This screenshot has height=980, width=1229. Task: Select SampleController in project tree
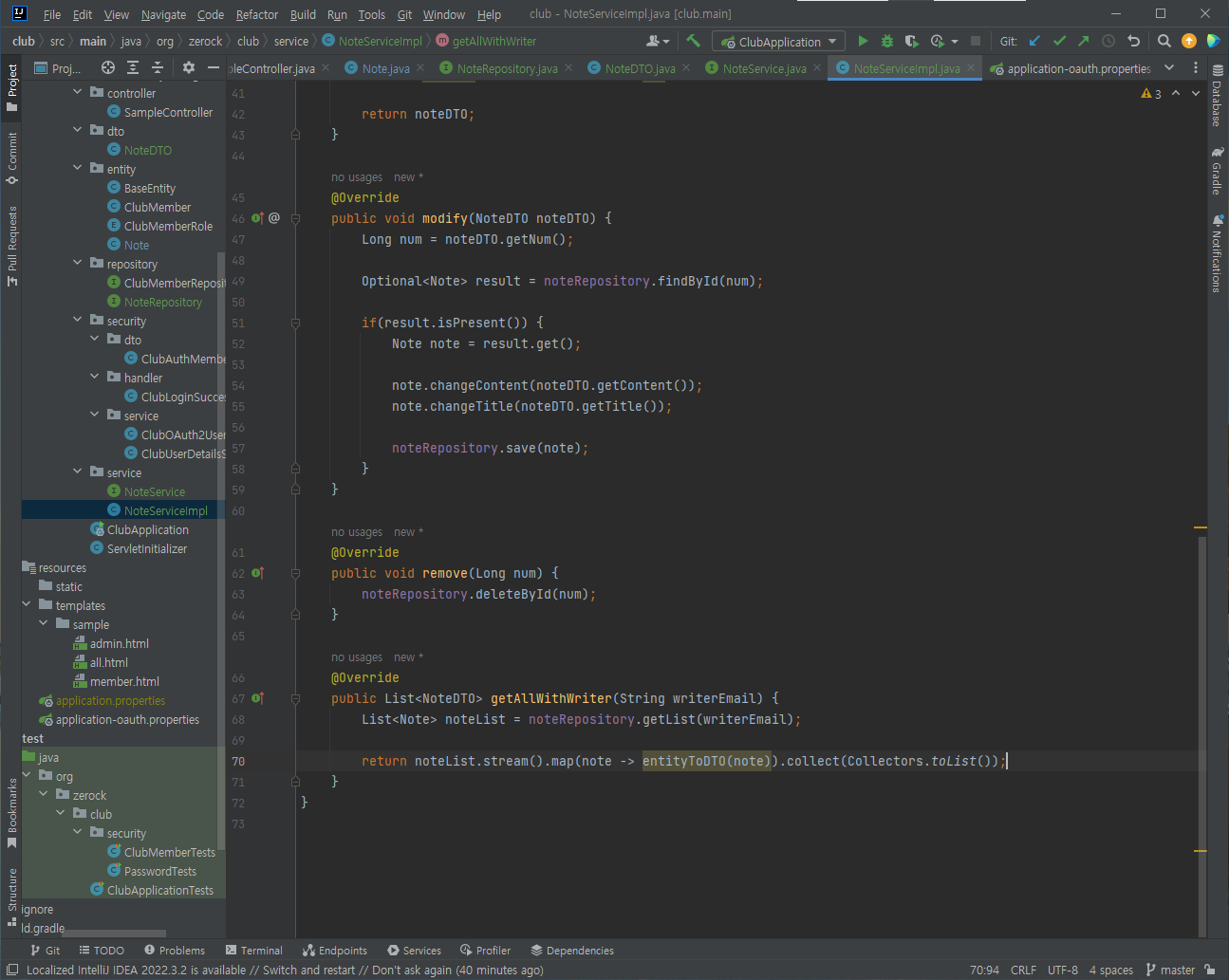click(x=168, y=112)
